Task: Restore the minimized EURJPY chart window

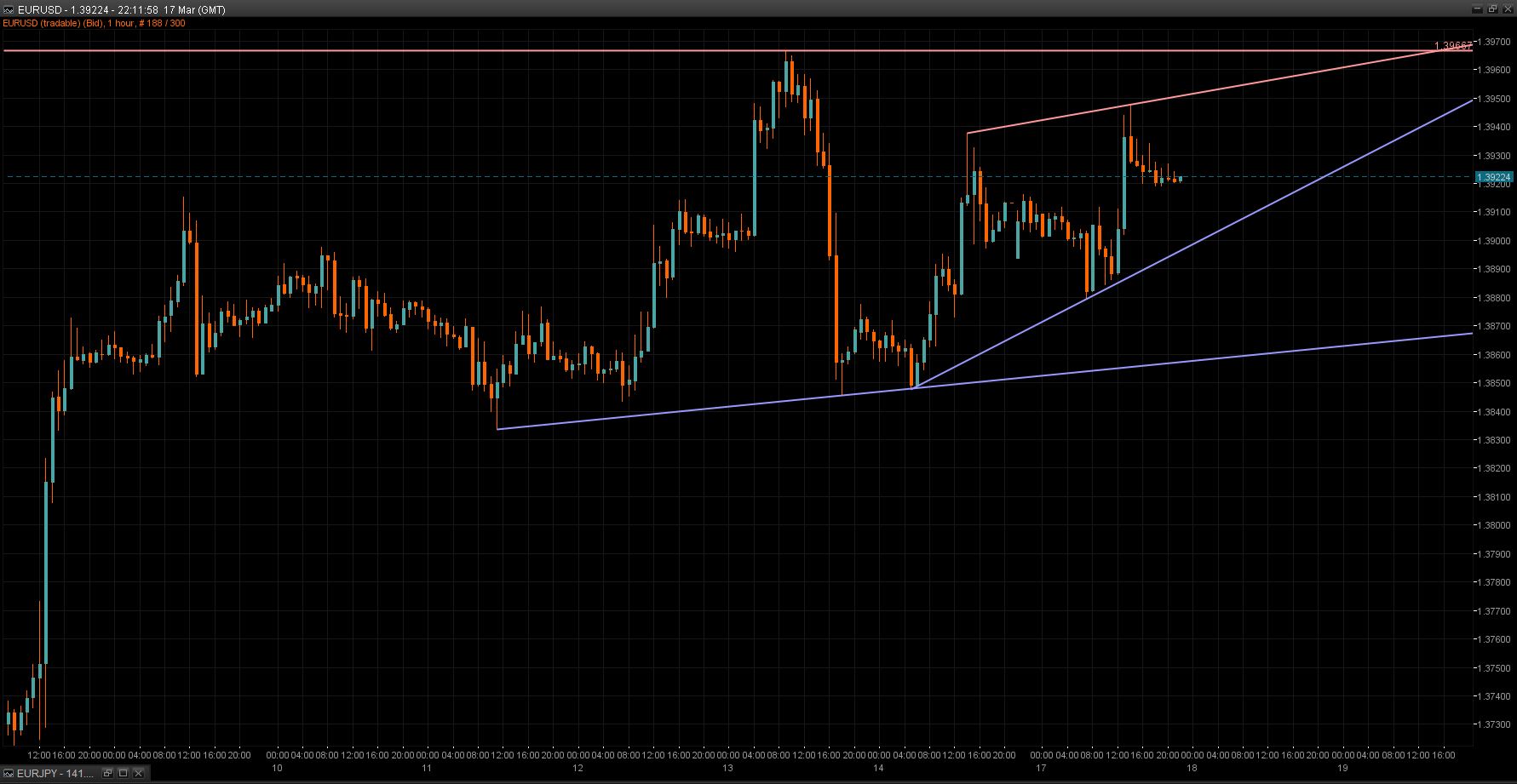Action: tap(108, 773)
